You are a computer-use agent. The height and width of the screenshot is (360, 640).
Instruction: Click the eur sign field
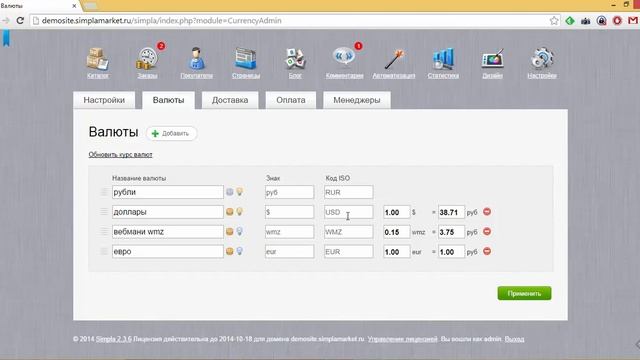[x=289, y=251]
